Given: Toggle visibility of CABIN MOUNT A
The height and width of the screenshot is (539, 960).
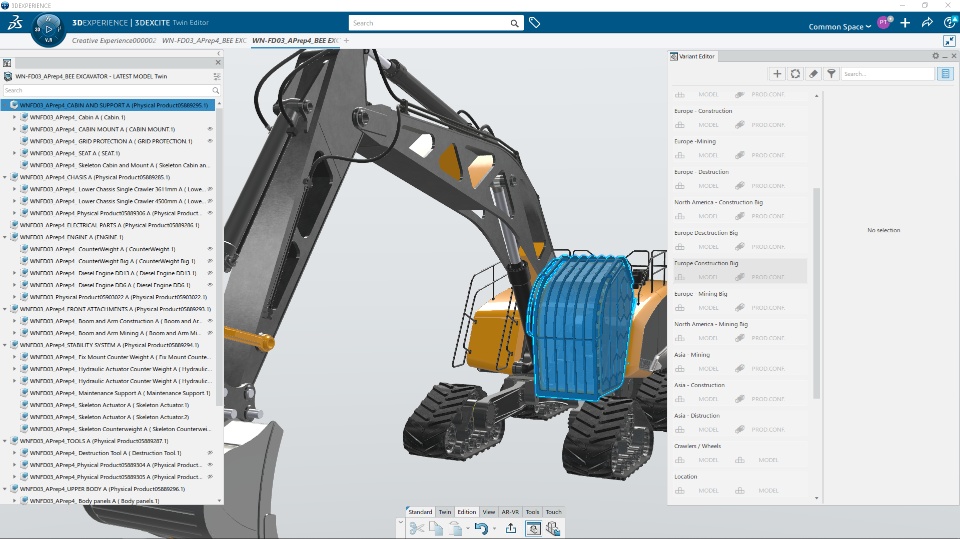Looking at the screenshot, I should point(210,129).
